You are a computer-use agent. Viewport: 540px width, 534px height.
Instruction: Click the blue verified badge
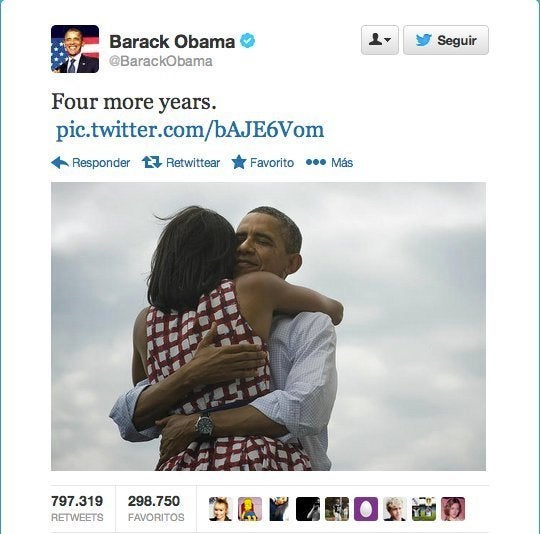tap(248, 41)
